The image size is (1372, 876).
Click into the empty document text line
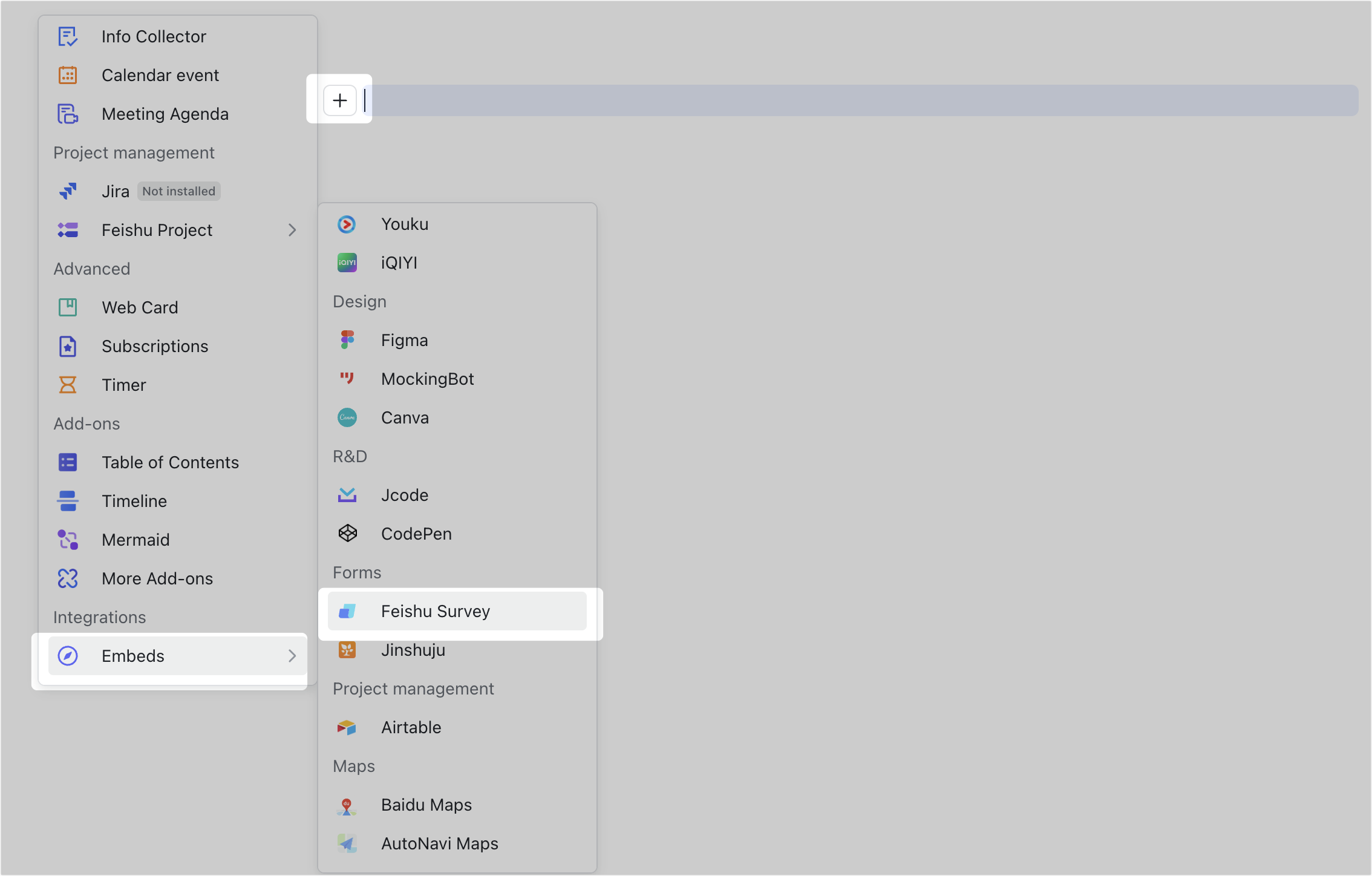tap(859, 100)
